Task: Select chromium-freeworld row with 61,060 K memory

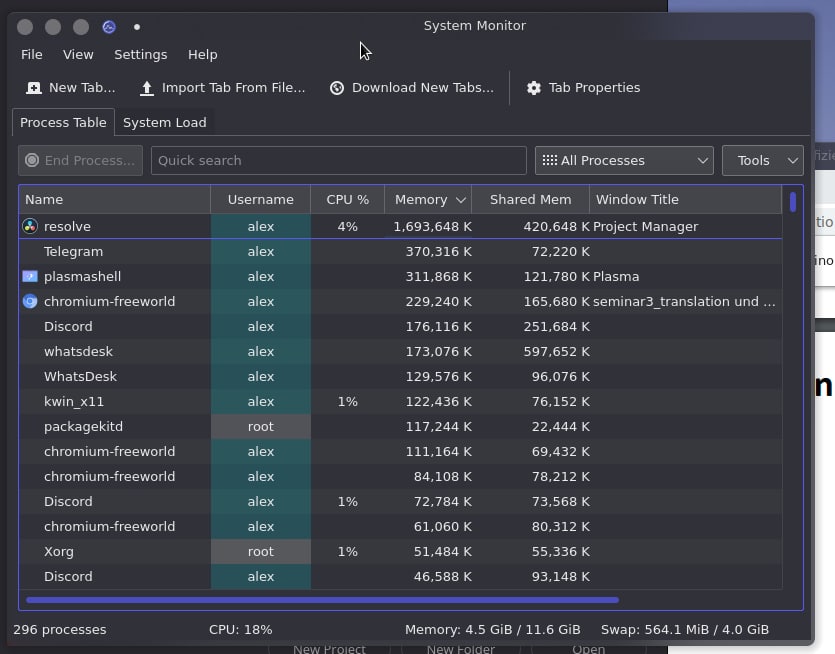Action: point(400,527)
